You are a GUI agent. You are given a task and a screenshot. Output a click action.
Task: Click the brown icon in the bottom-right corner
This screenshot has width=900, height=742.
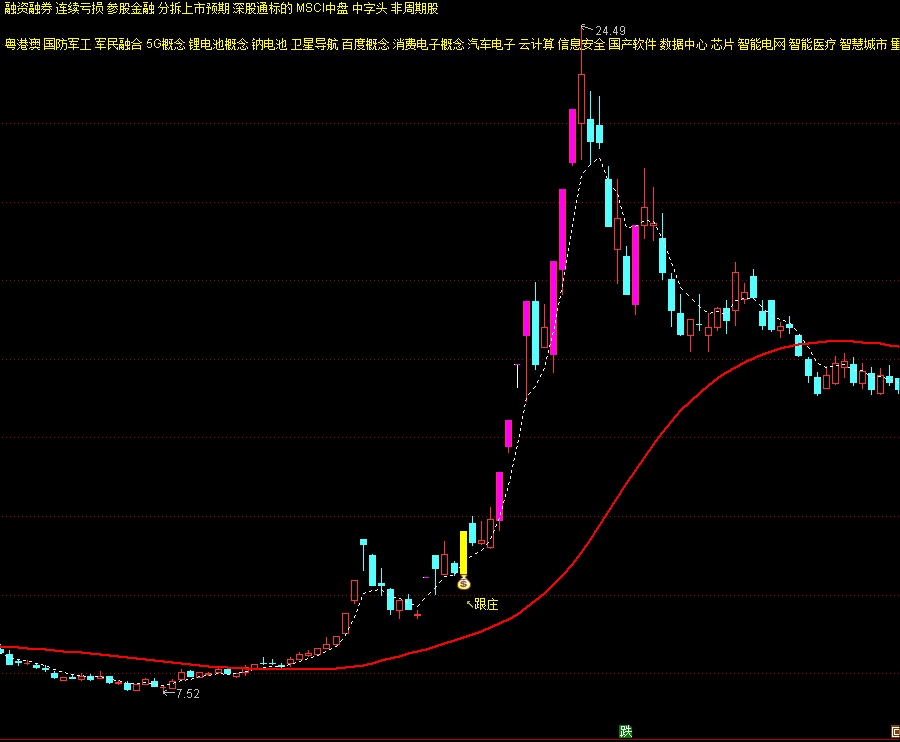coord(895,732)
